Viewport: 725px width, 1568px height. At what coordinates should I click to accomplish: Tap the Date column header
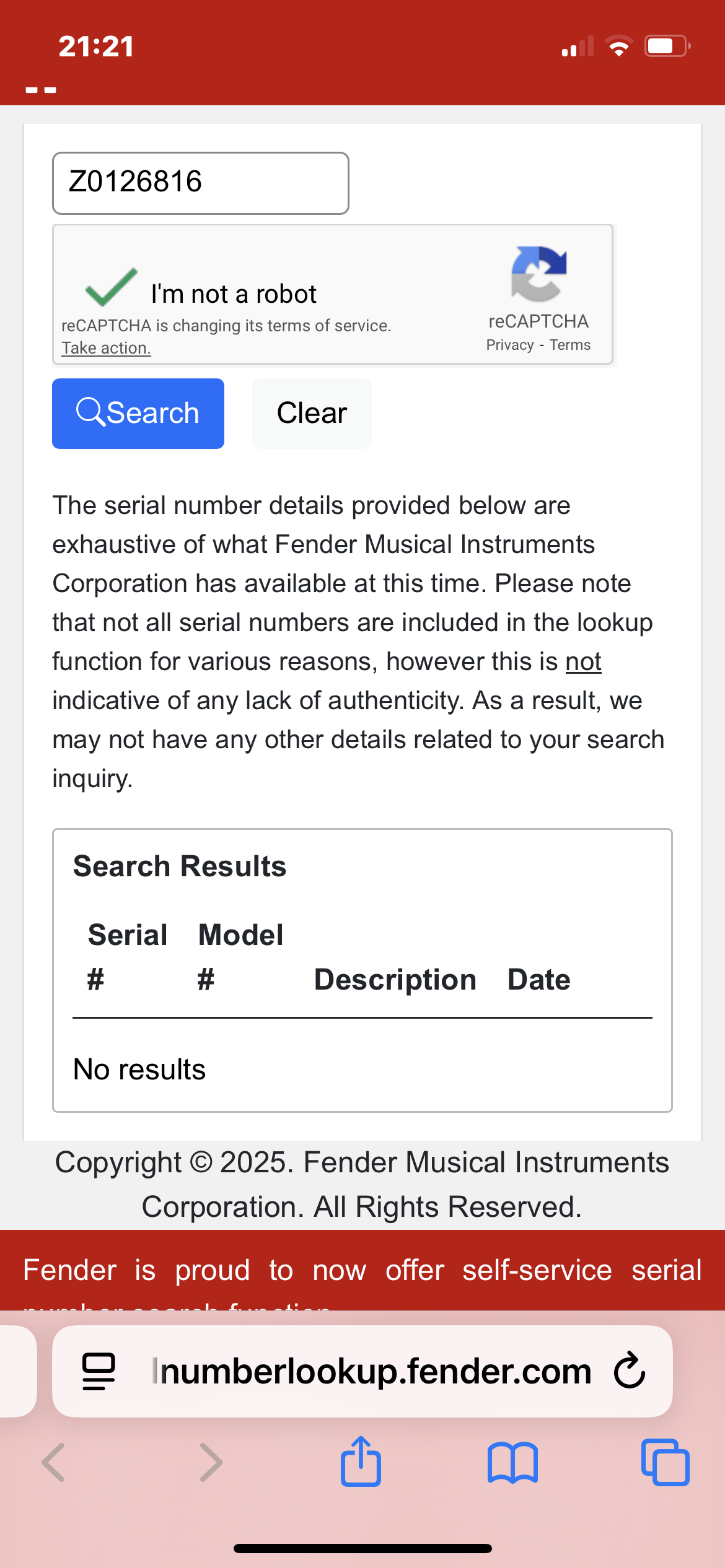coord(538,980)
